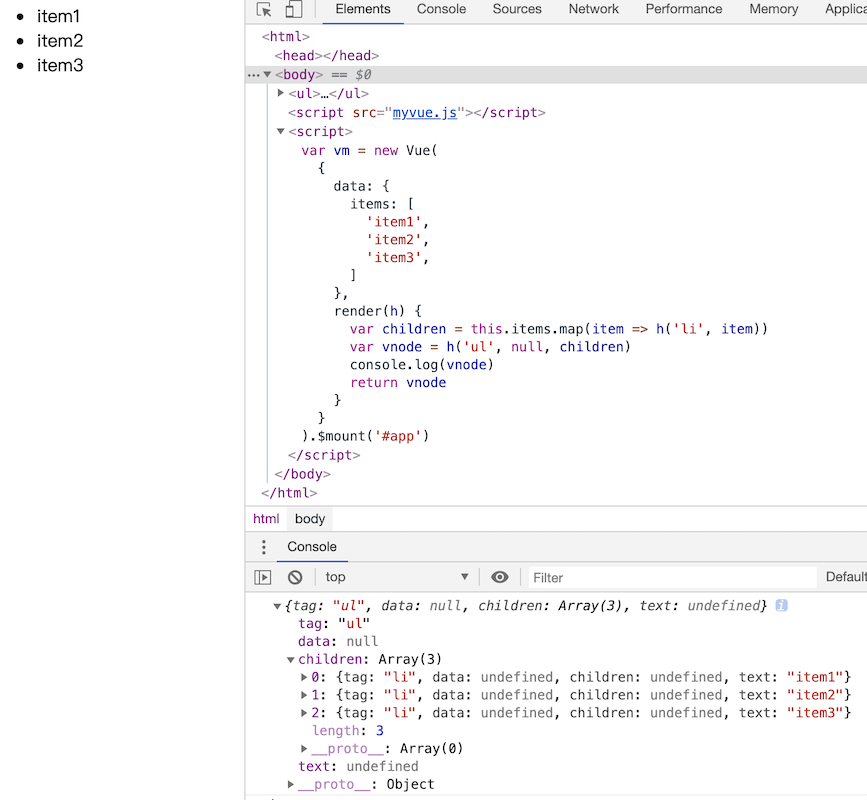Clear console with the ban icon
The width and height of the screenshot is (867, 800).
click(295, 577)
